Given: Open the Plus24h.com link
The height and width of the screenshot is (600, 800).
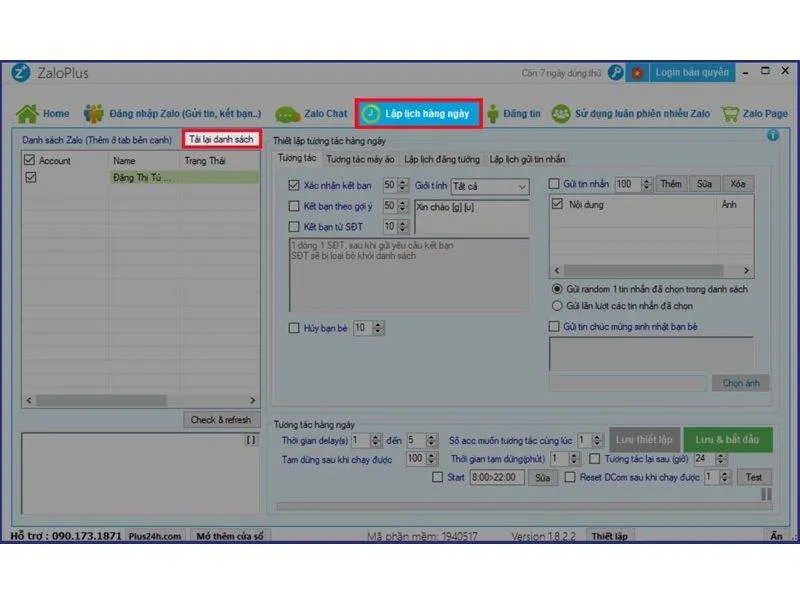Looking at the screenshot, I should click(x=155, y=536).
